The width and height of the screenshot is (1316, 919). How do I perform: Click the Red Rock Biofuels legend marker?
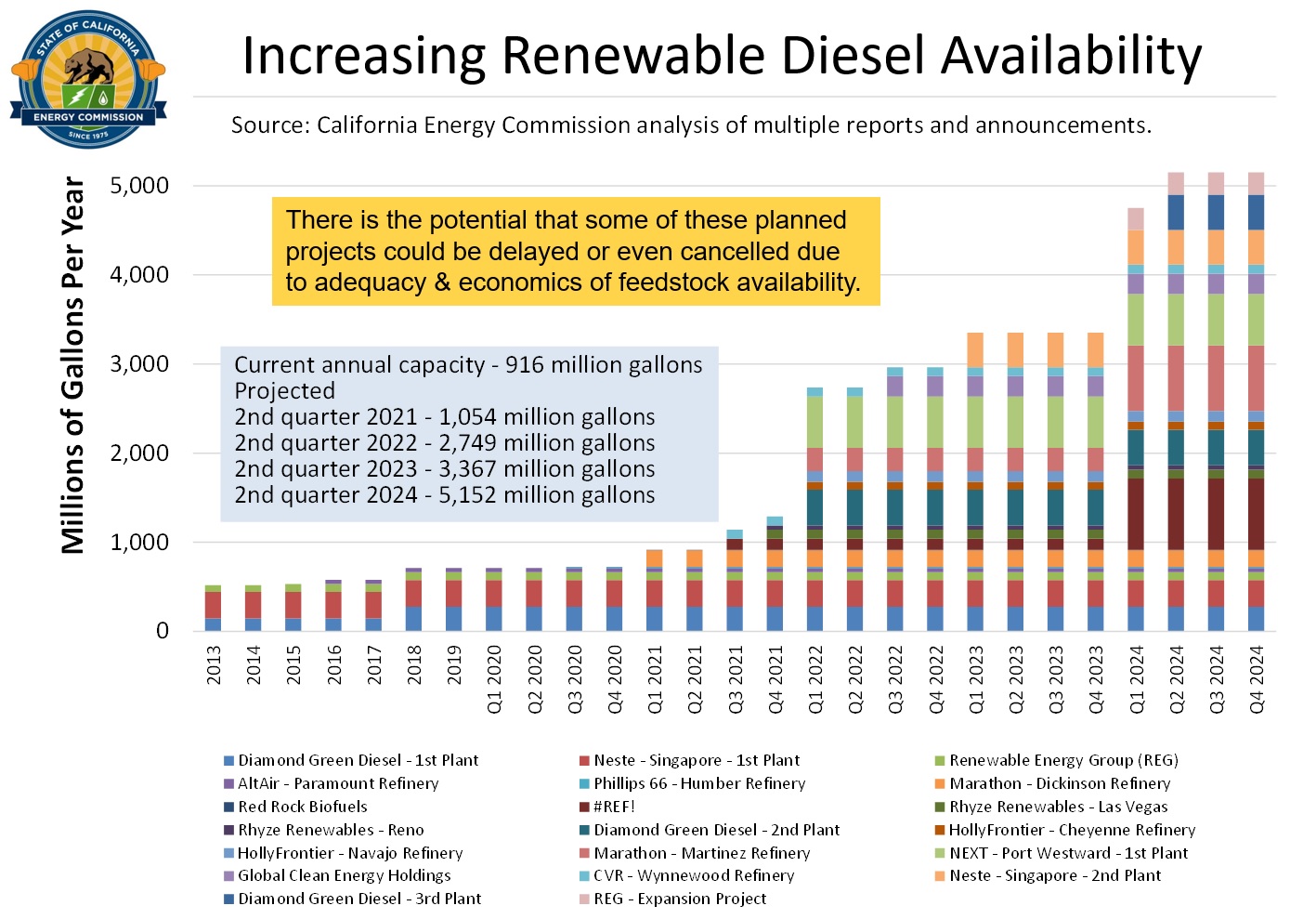(230, 807)
